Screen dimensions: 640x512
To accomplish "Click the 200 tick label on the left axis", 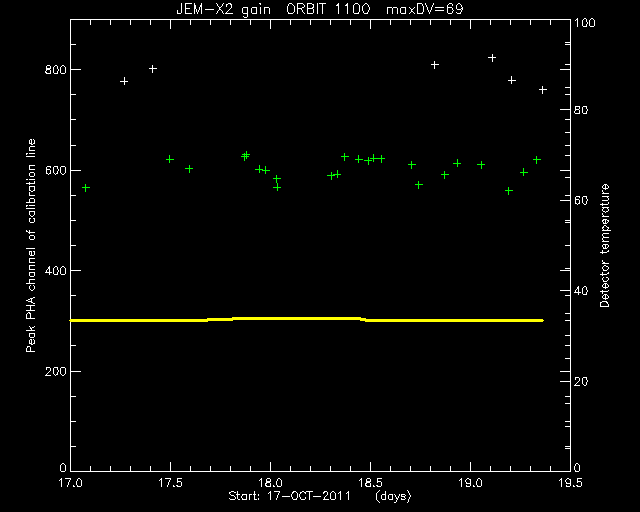I will [x=55, y=372].
